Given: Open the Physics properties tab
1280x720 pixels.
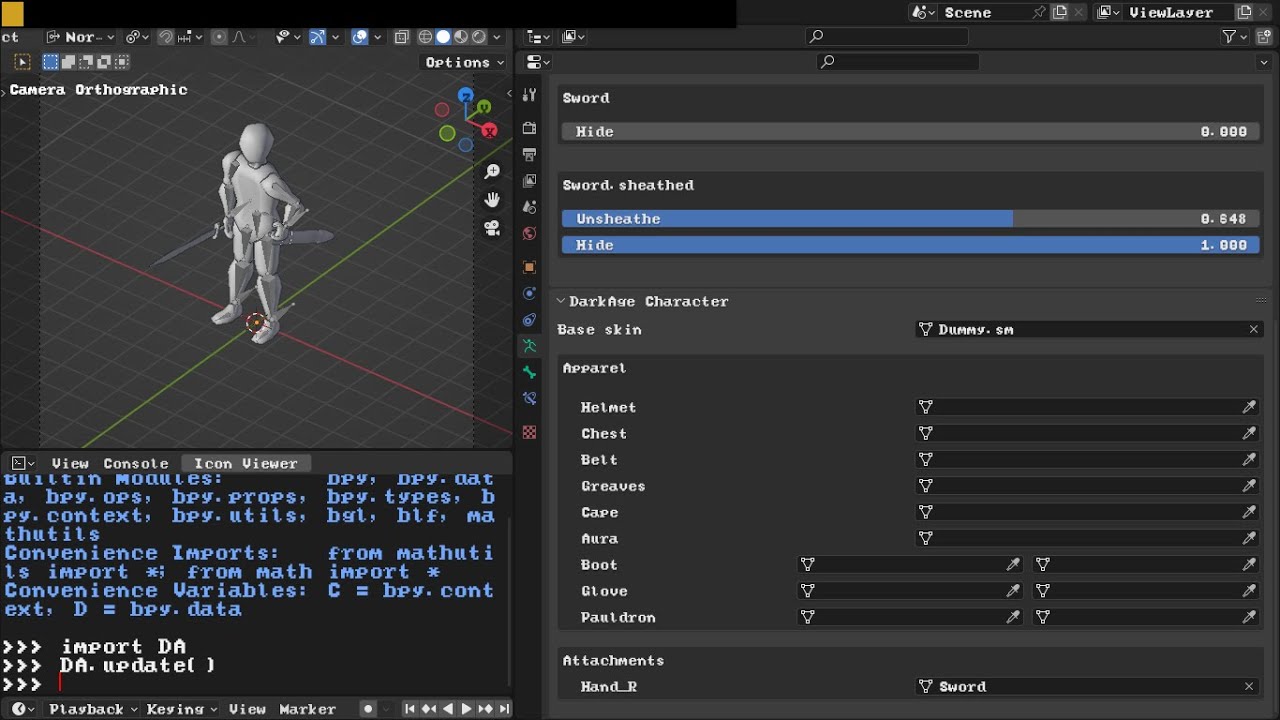Looking at the screenshot, I should pyautogui.click(x=530, y=293).
